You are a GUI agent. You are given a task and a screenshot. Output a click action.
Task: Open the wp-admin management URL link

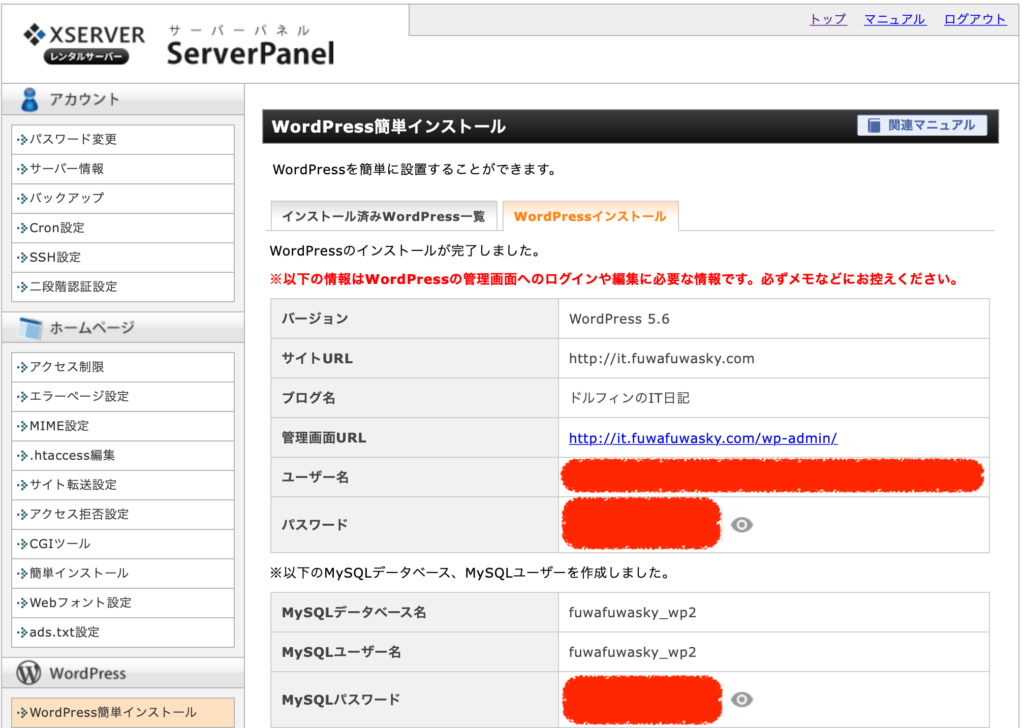click(x=703, y=438)
